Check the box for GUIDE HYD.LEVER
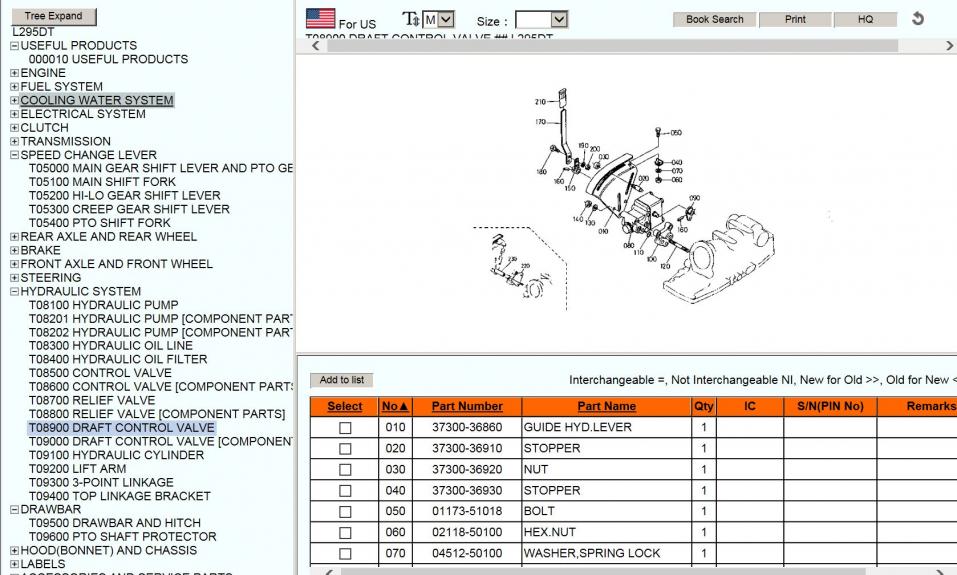This screenshot has height=575, width=957. click(x=345, y=428)
